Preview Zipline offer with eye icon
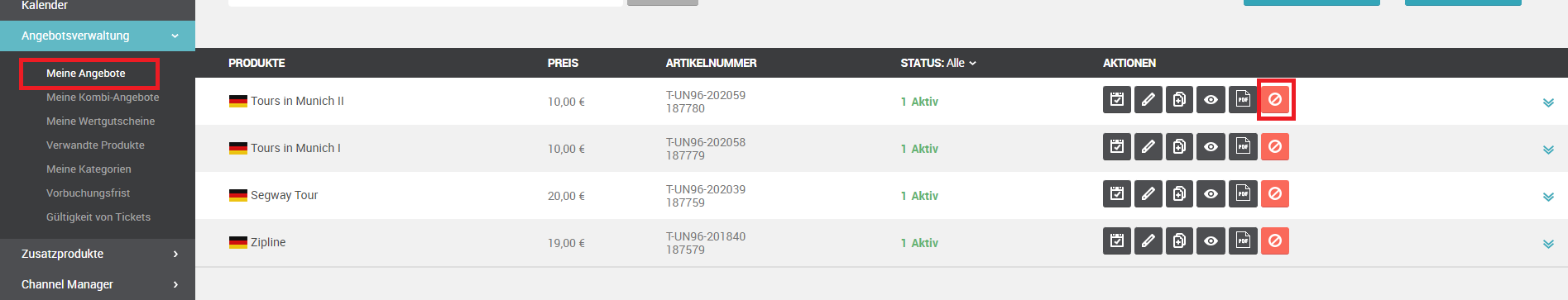 click(1211, 241)
